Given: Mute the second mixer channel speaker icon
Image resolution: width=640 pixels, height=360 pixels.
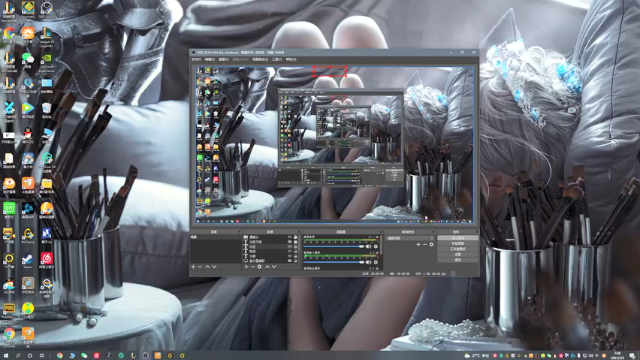Looking at the screenshot, I should [369, 262].
